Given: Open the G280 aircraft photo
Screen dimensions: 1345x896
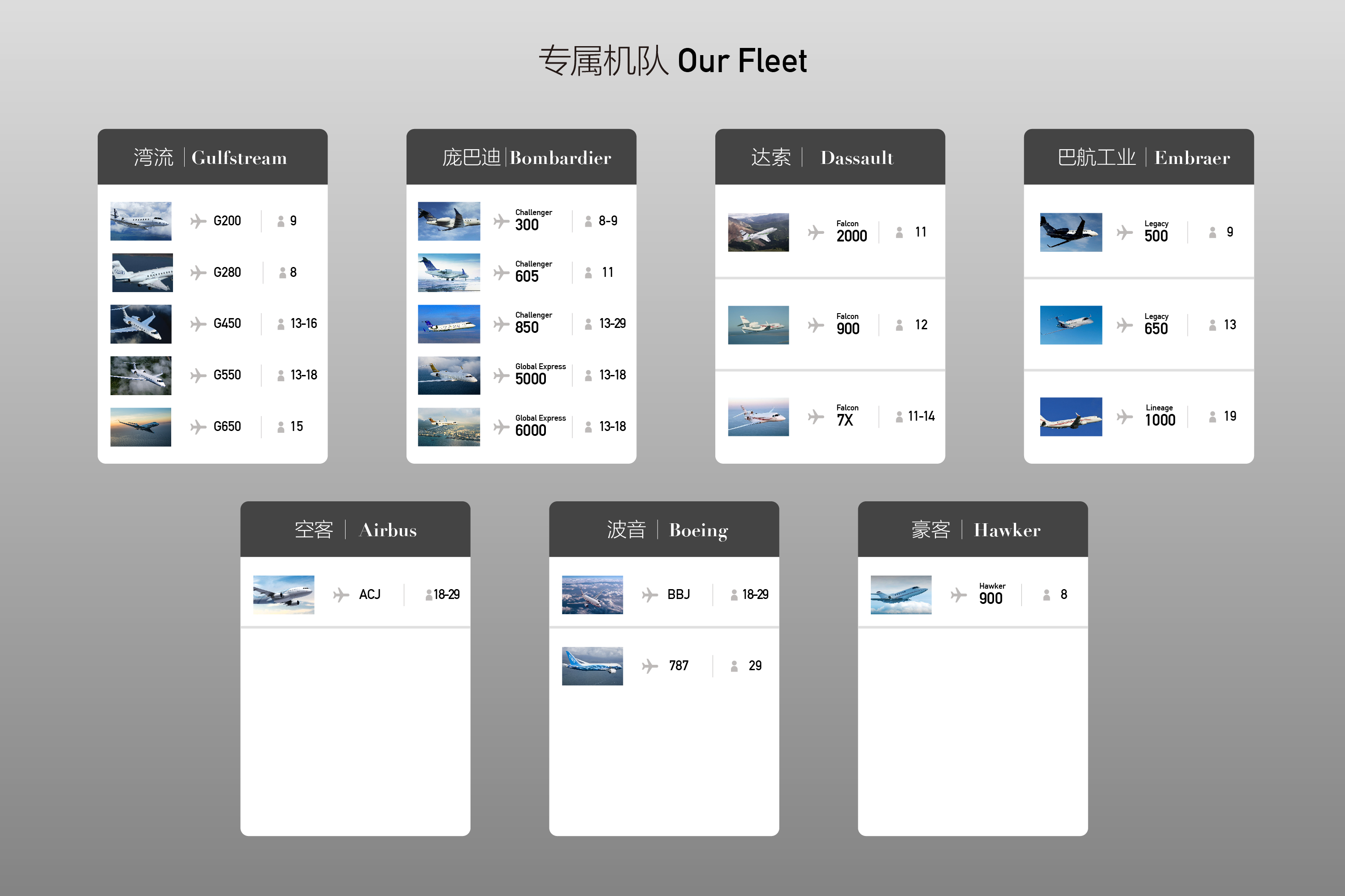Looking at the screenshot, I should pyautogui.click(x=143, y=272).
